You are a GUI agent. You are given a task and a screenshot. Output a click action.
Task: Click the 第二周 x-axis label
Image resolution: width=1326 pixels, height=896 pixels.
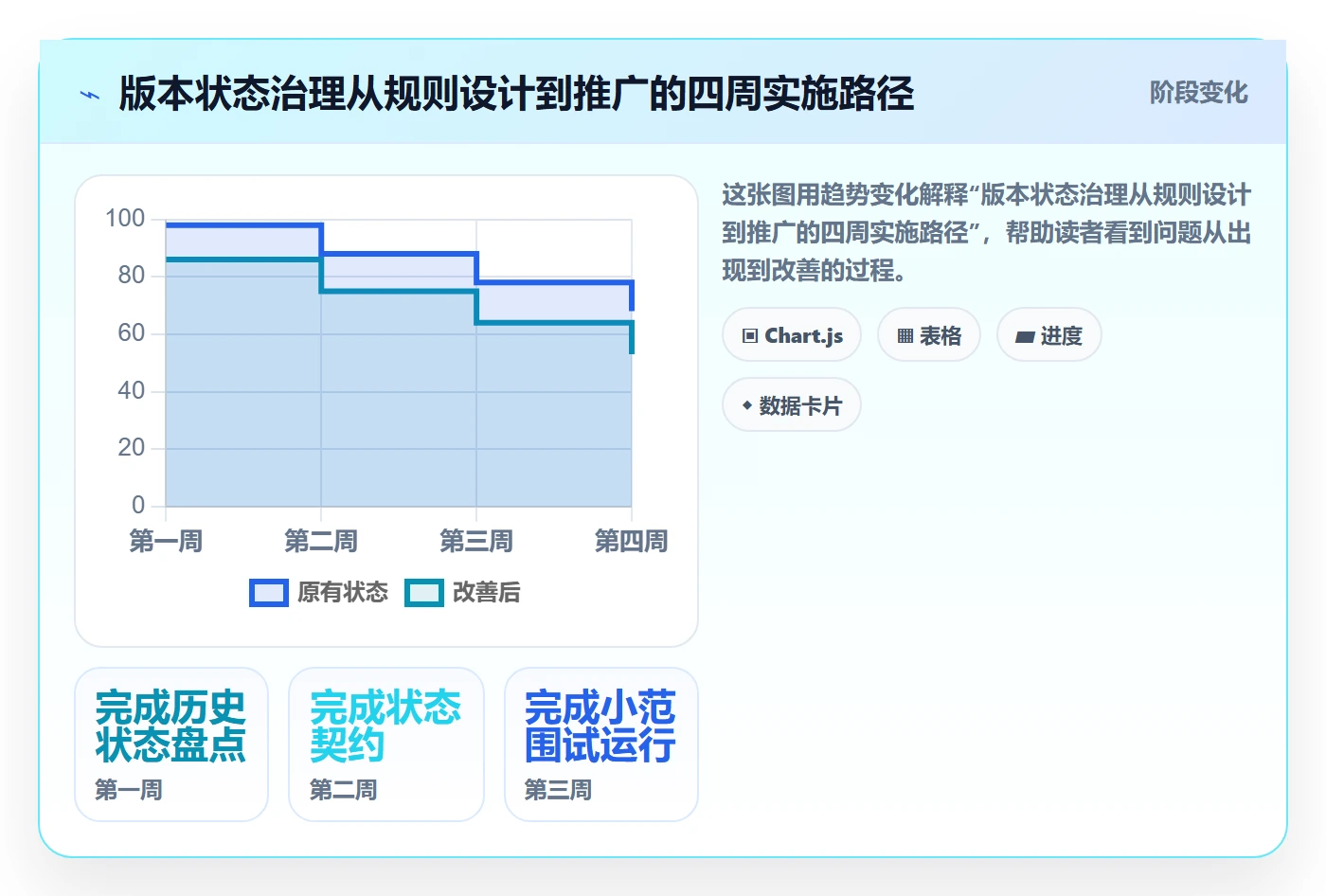point(321,542)
